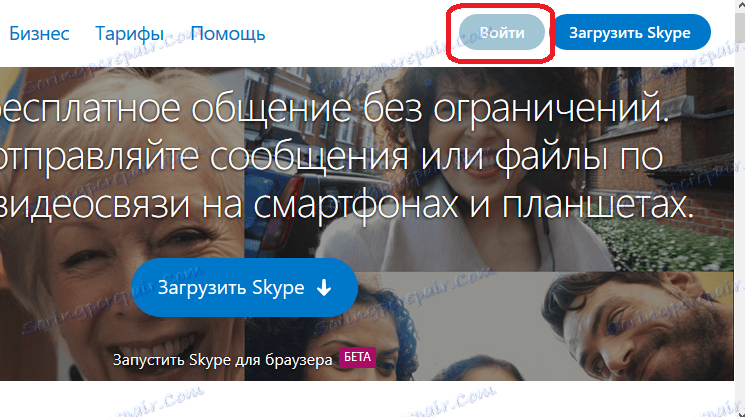
Task: Open the Тарифы navigation link
Action: pyautogui.click(x=129, y=34)
